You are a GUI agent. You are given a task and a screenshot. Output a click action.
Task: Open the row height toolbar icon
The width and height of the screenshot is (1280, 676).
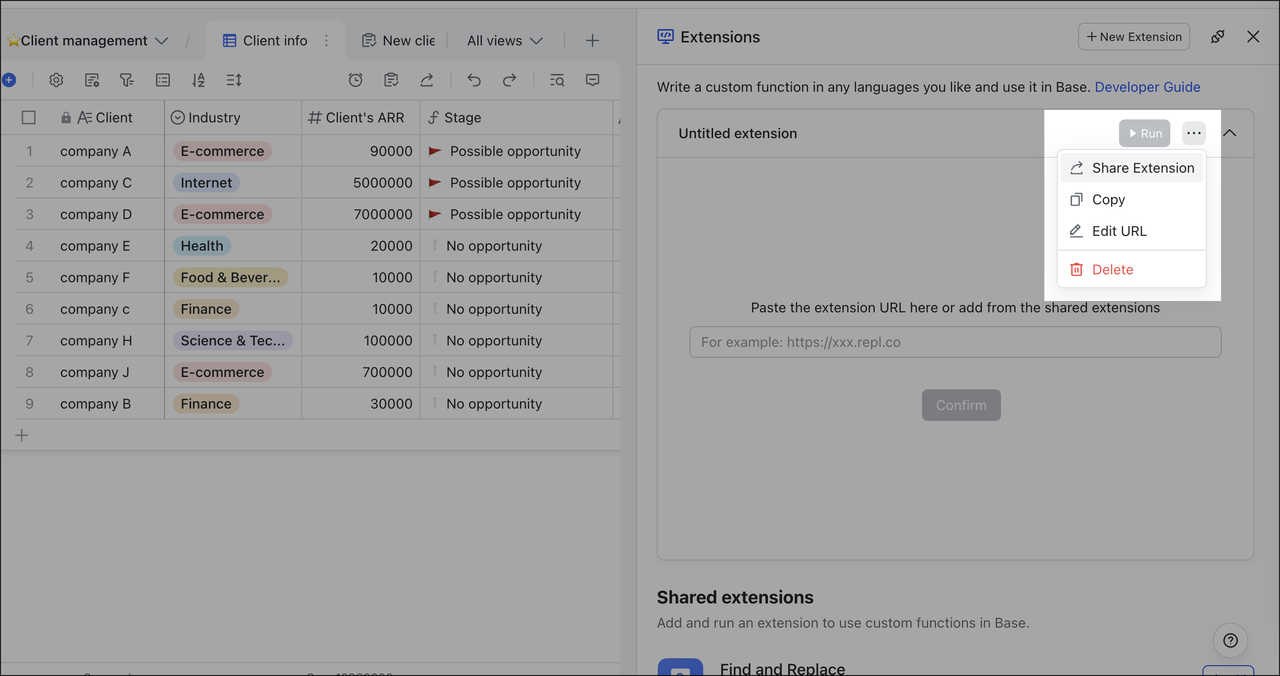pos(234,80)
